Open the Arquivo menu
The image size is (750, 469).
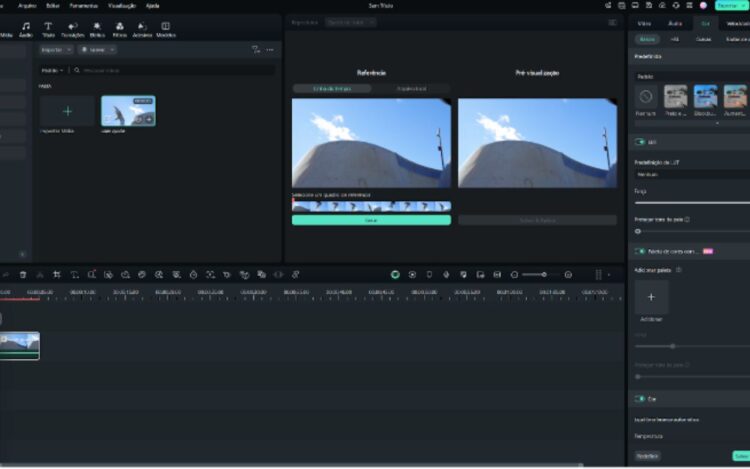point(27,6)
